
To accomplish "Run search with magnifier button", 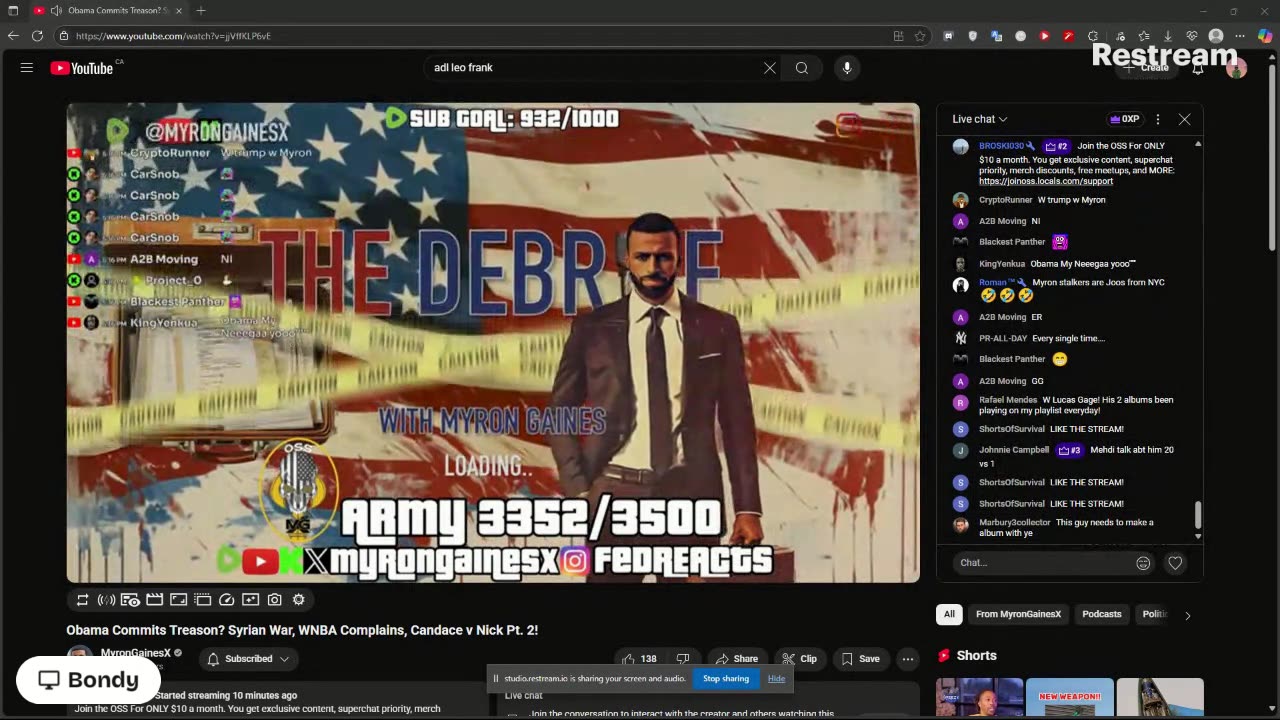I will (802, 68).
